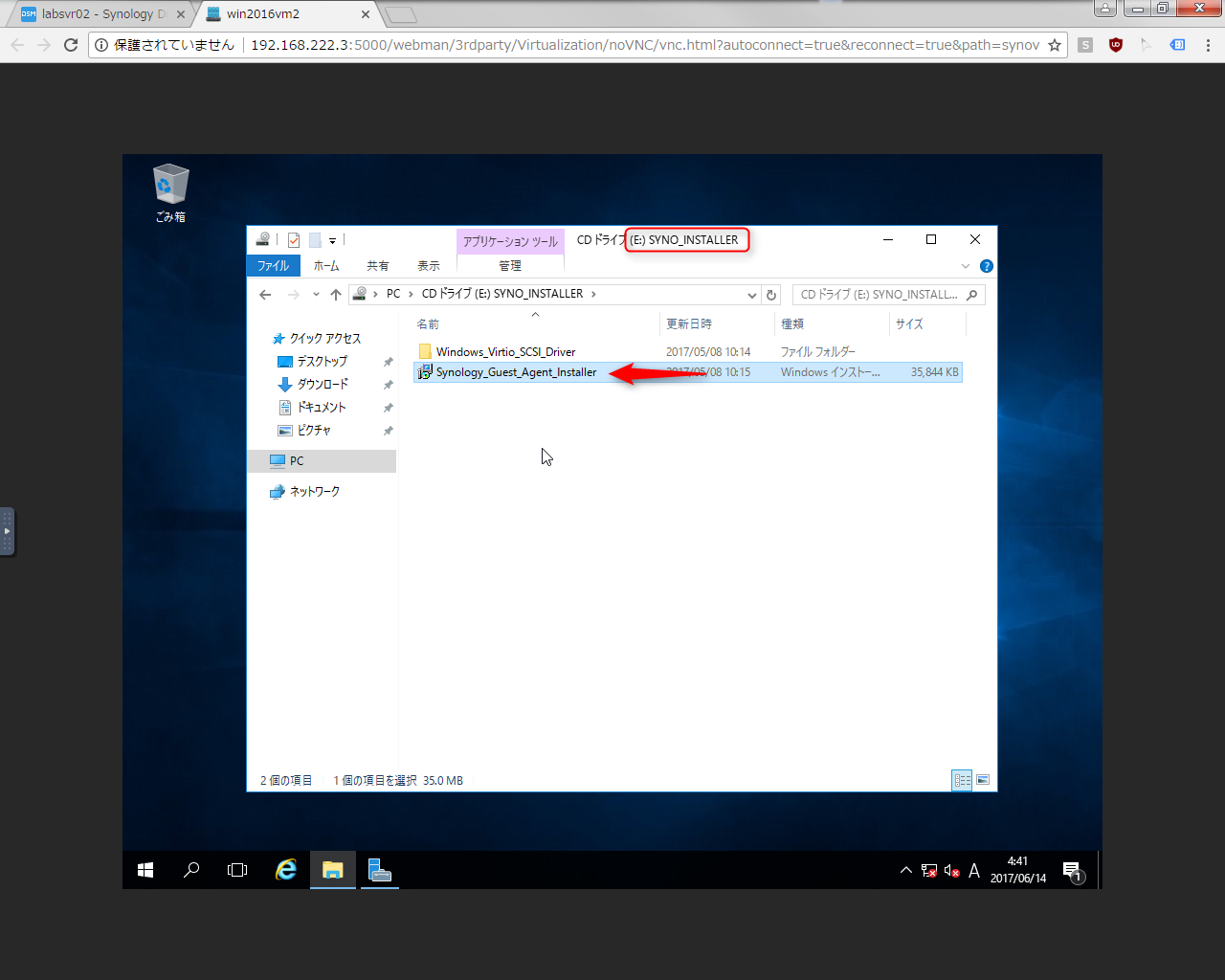
Task: Refresh the Explorer folder view
Action: click(x=771, y=295)
